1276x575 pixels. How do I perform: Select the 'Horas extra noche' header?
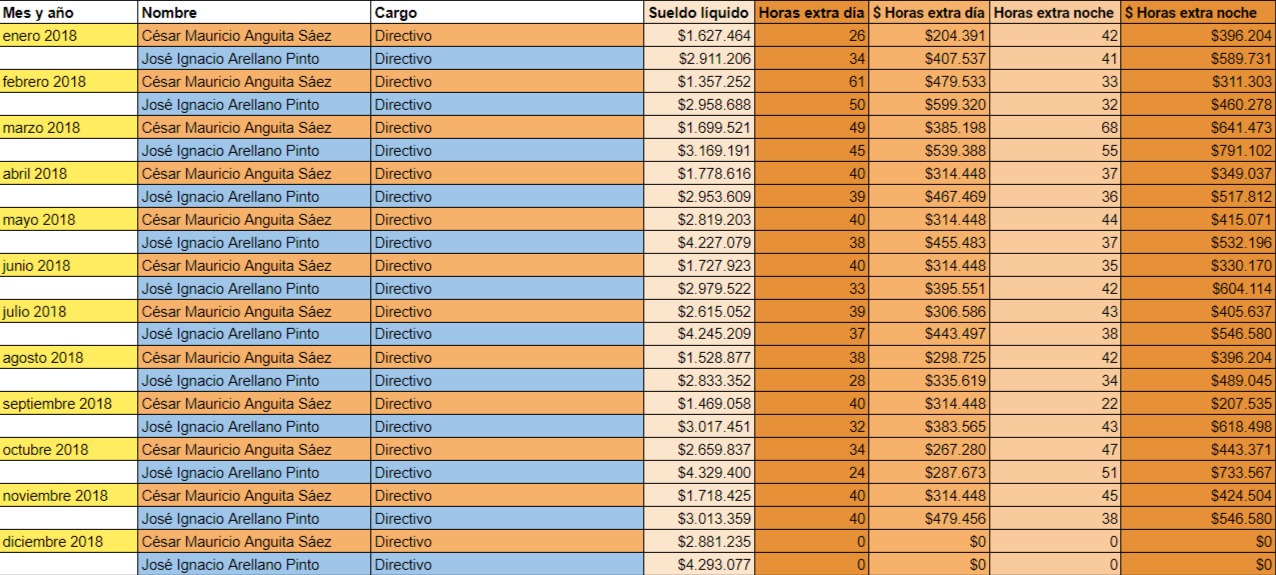1055,13
